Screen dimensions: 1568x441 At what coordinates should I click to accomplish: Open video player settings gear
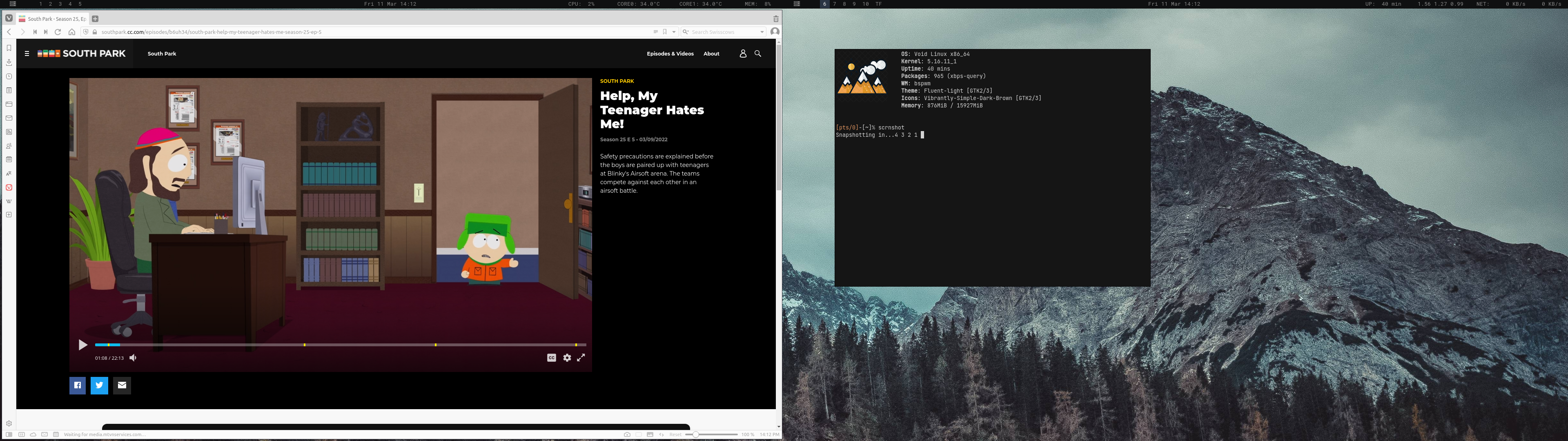point(567,358)
